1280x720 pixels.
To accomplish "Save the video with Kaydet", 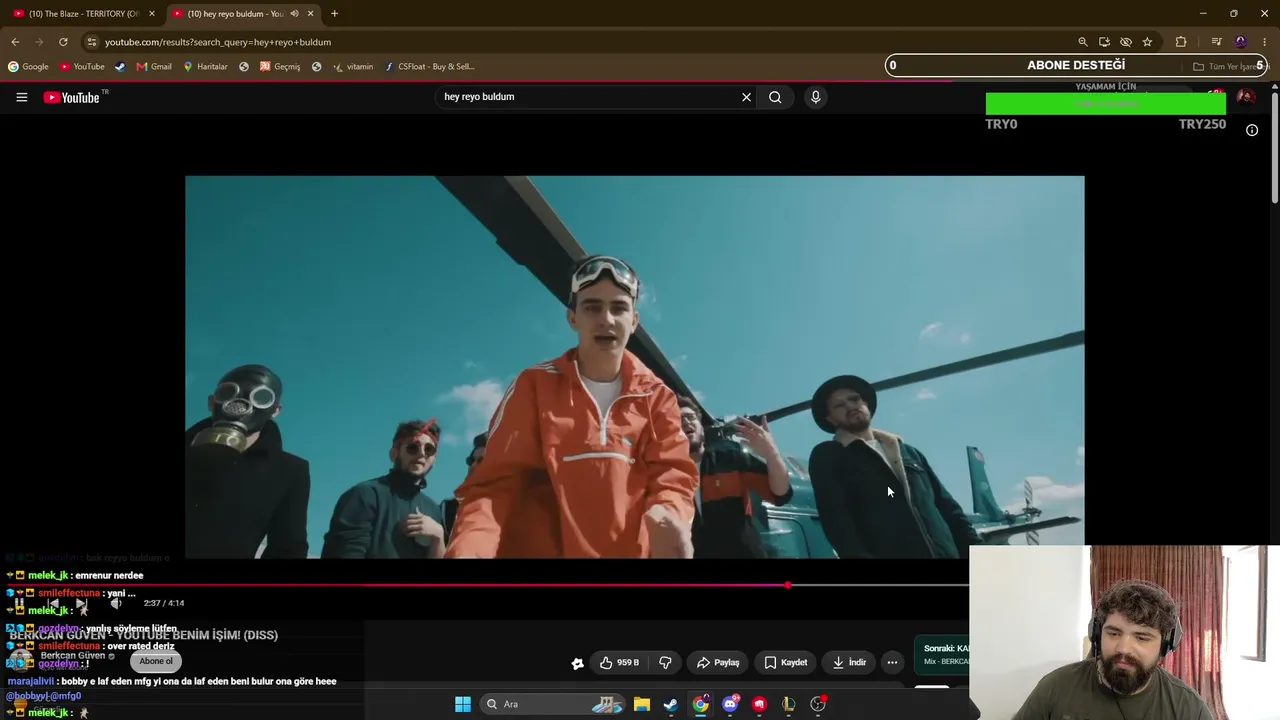I will coord(785,662).
